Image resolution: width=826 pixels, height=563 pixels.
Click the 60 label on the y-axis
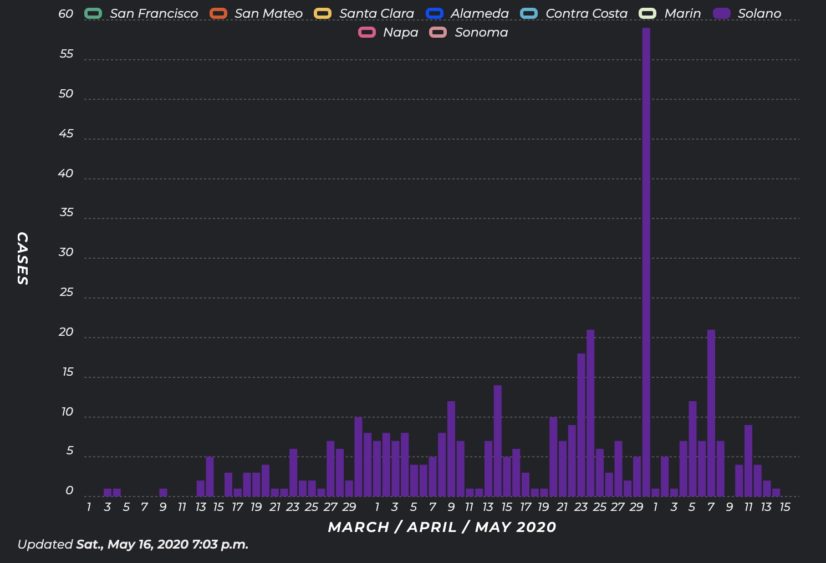(x=66, y=14)
